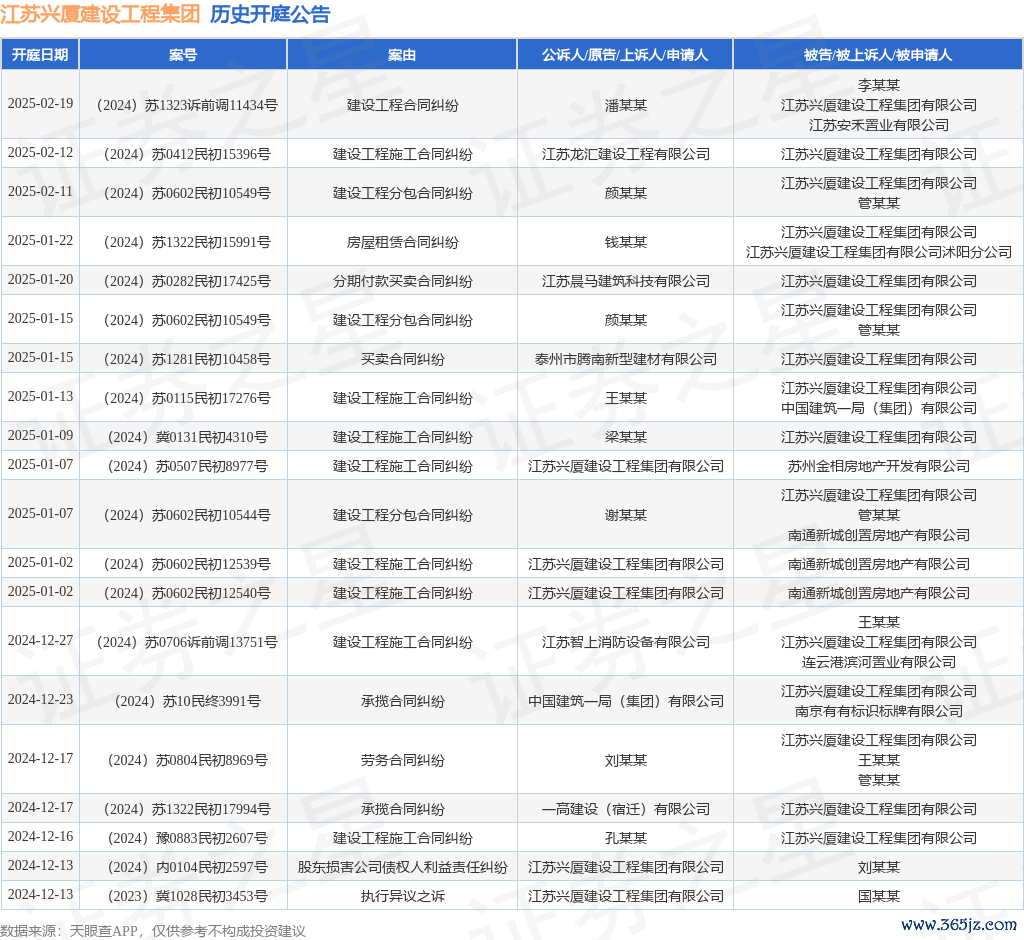Image resolution: width=1024 pixels, height=940 pixels.
Task: Select case number 苏1323诉前调11434号
Action: tap(187, 105)
